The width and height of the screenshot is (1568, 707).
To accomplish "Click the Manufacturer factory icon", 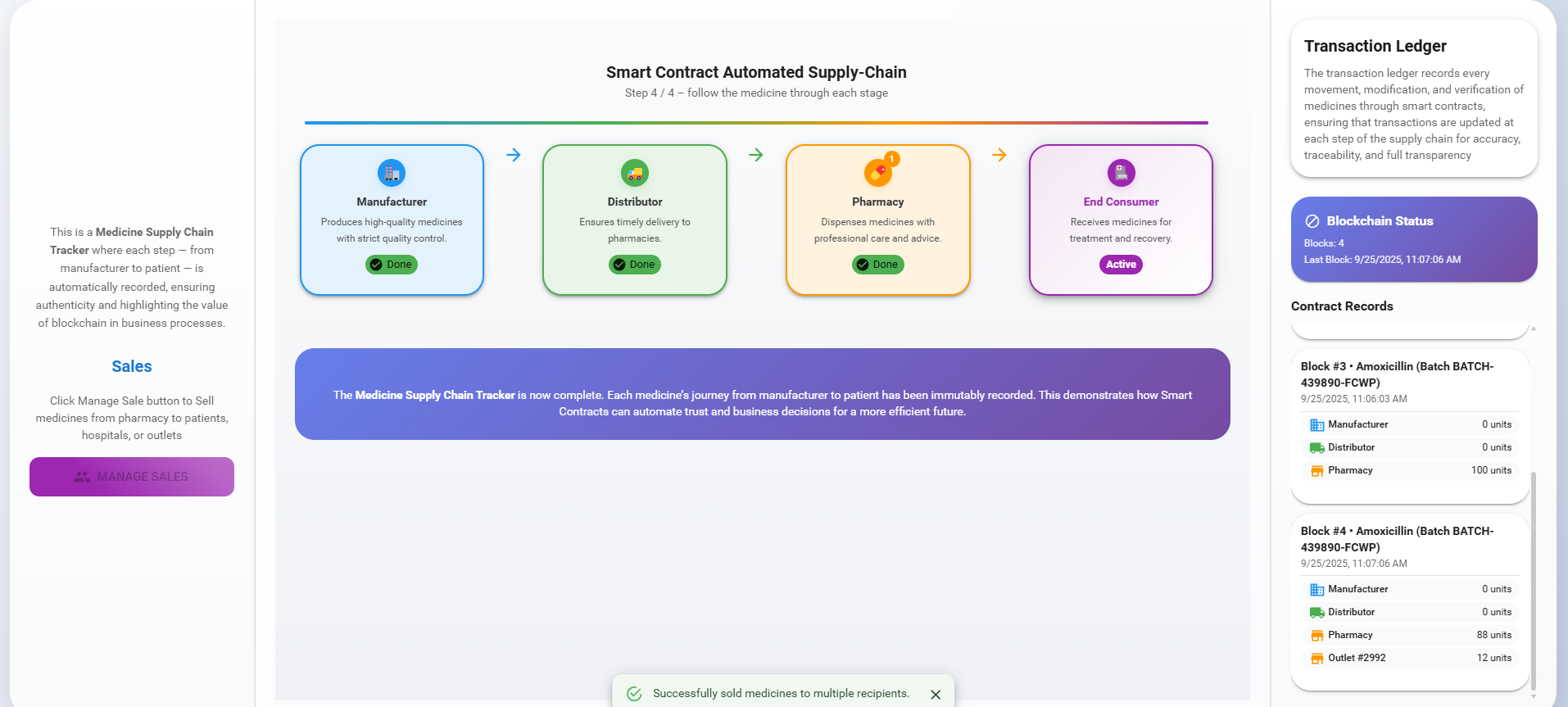I will (x=392, y=173).
